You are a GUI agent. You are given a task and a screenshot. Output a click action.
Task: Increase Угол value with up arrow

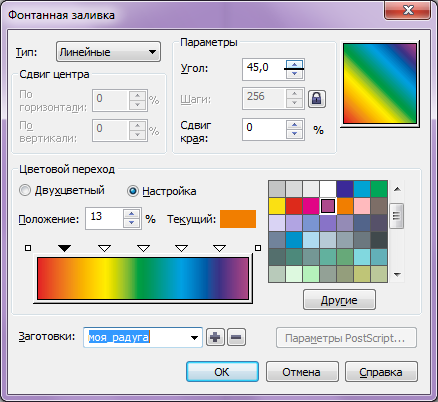(x=294, y=64)
